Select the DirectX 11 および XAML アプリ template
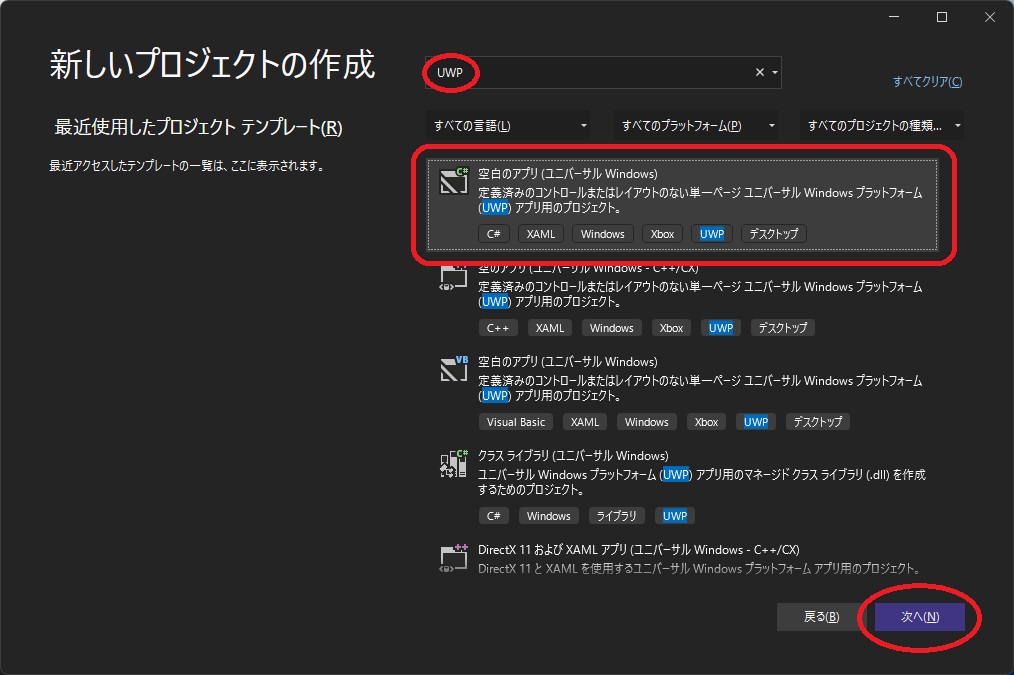1014x675 pixels. click(x=682, y=559)
